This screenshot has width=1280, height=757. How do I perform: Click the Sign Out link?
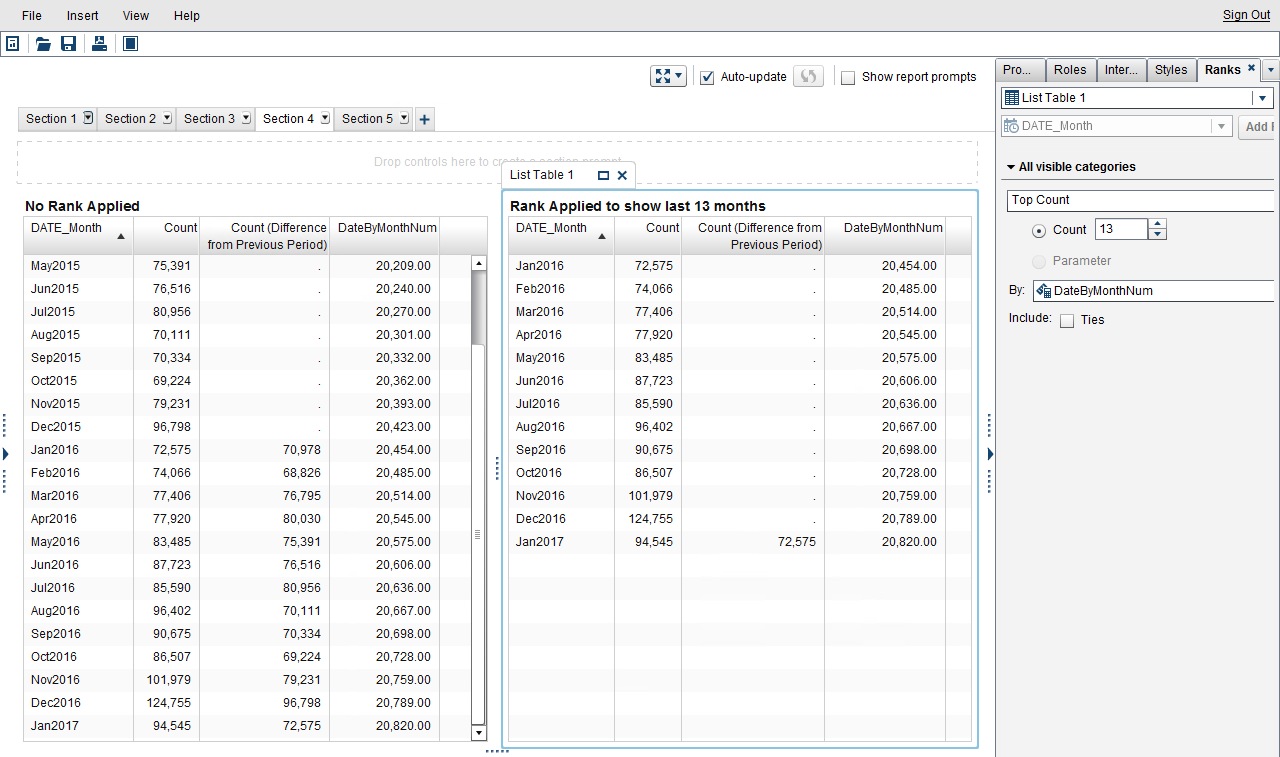[1246, 15]
